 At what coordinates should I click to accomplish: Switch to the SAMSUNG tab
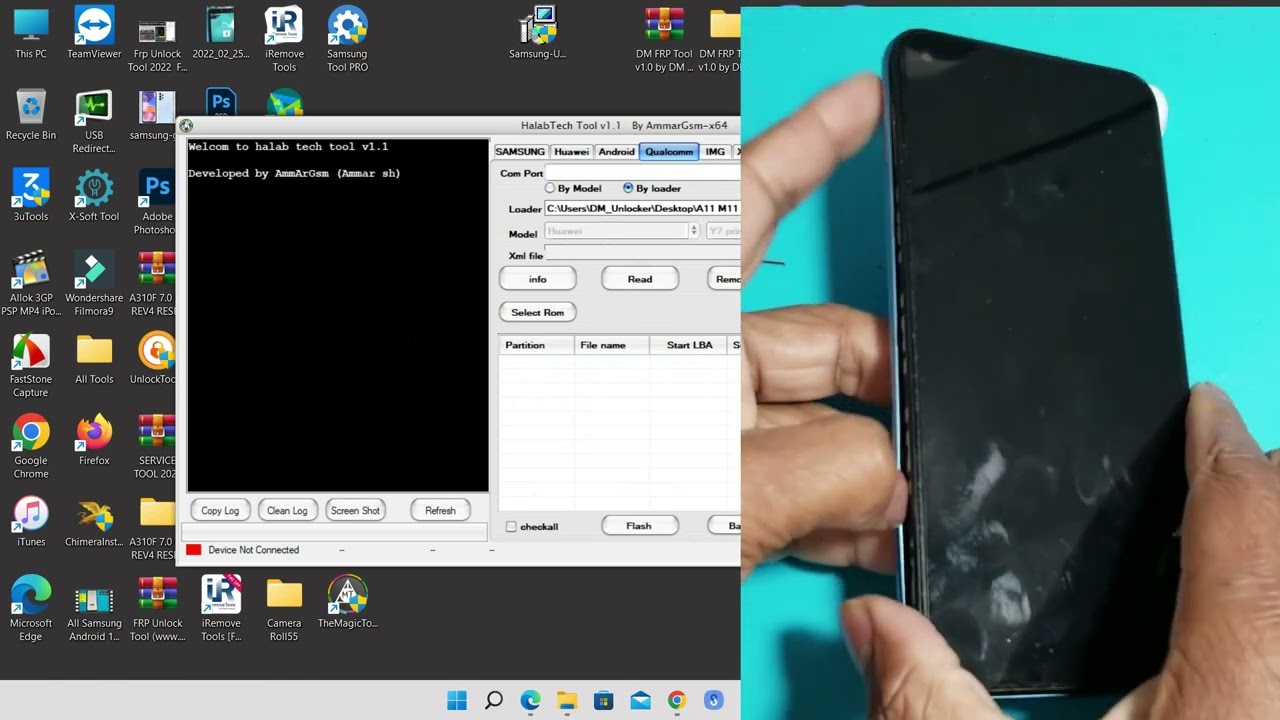tap(520, 152)
